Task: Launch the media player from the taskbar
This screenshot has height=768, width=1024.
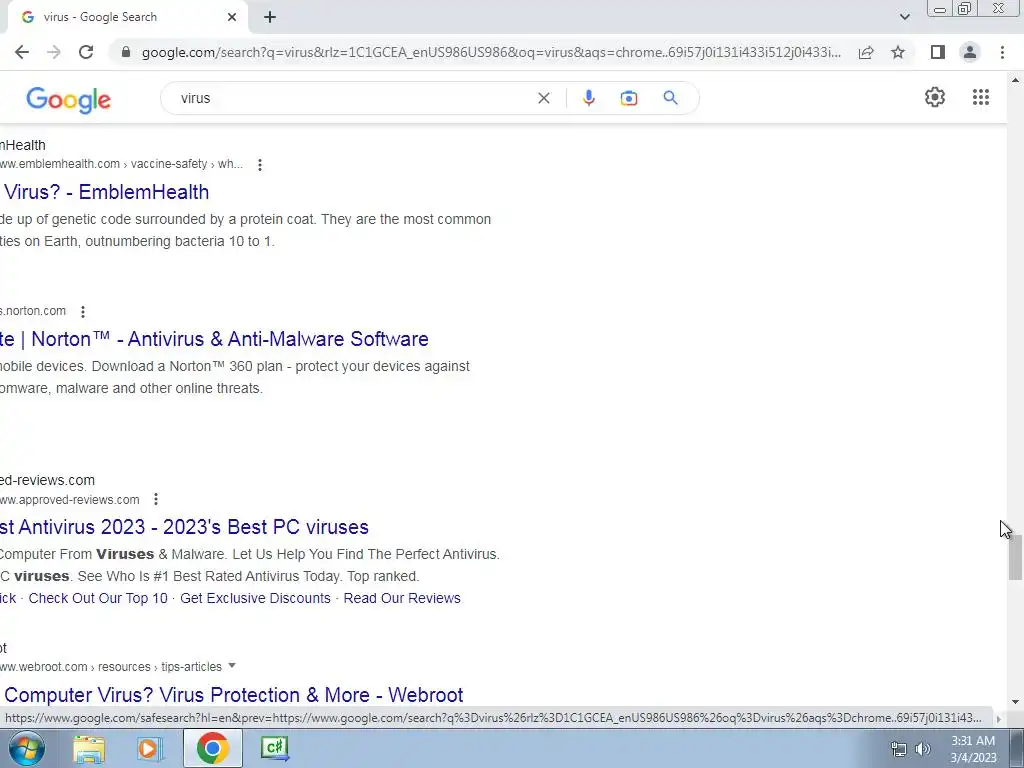Action: (149, 748)
